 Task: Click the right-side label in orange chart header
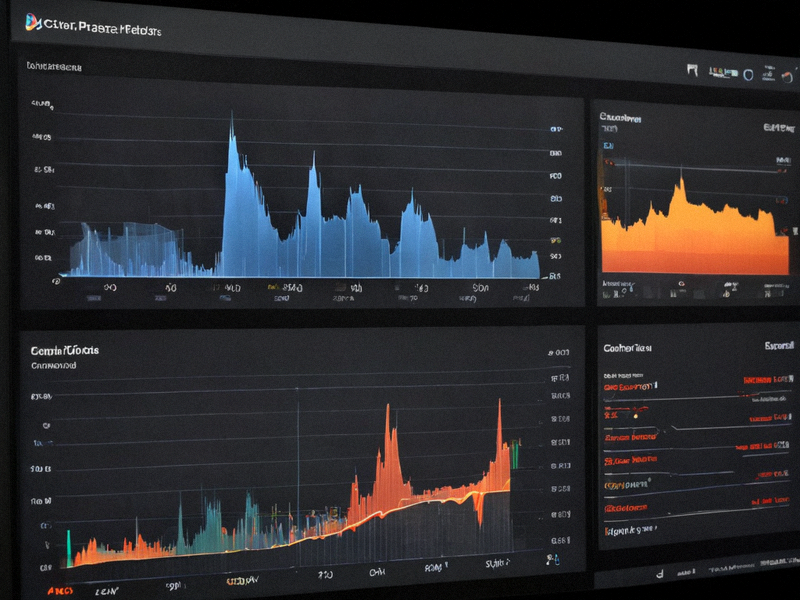point(779,128)
